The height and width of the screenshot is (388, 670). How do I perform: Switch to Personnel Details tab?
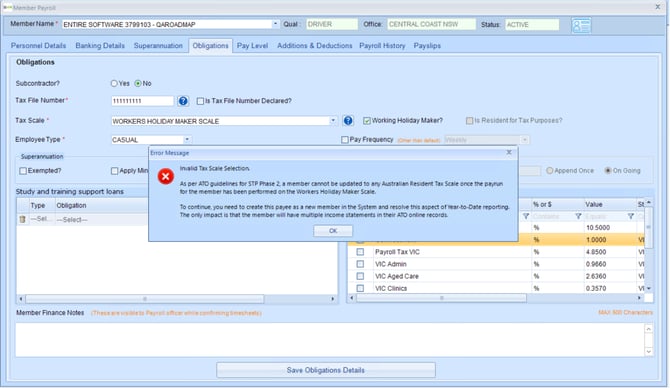38,46
